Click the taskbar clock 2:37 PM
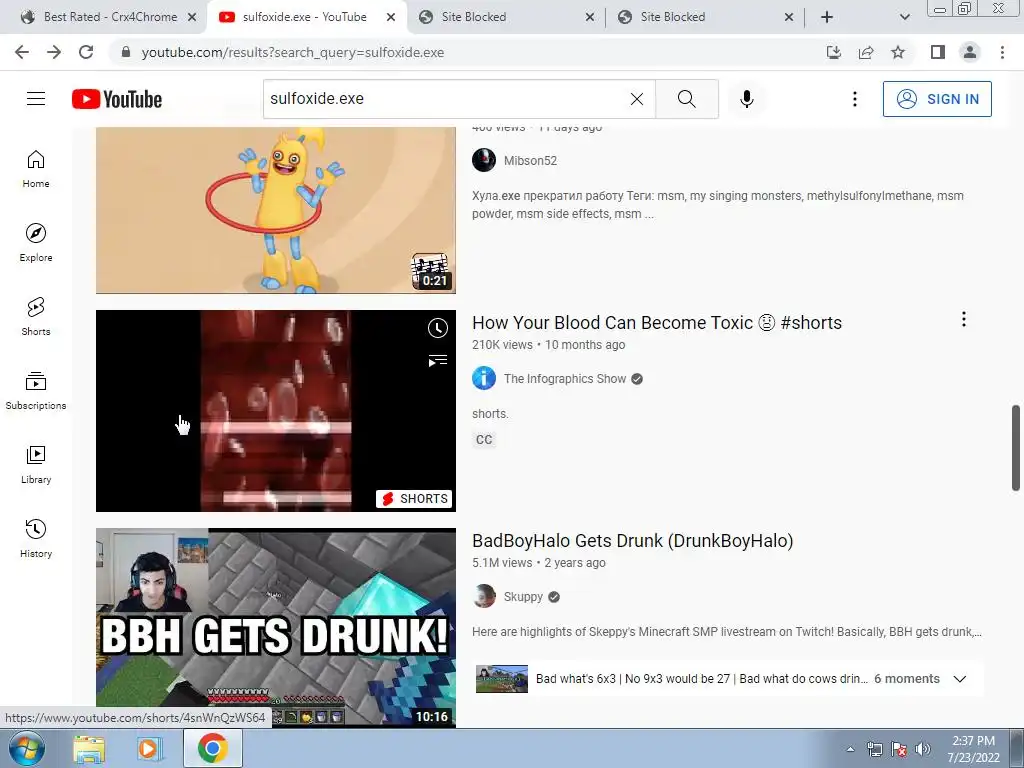1024x768 pixels. [973, 741]
